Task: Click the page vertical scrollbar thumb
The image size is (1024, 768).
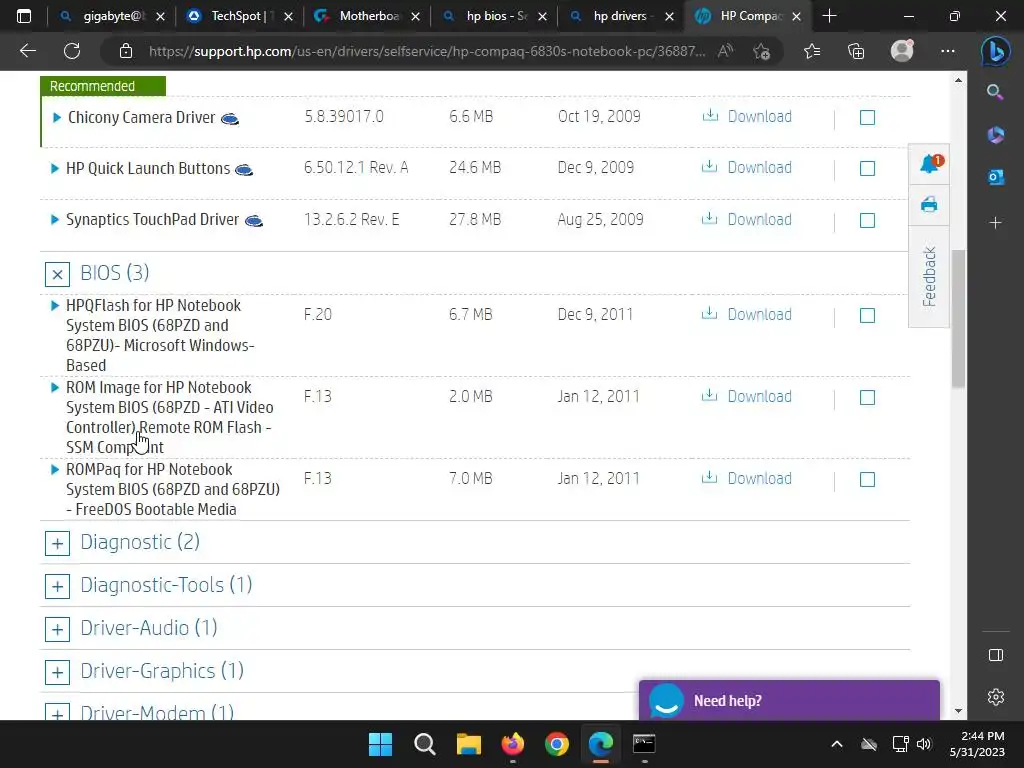Action: pyautogui.click(x=958, y=319)
